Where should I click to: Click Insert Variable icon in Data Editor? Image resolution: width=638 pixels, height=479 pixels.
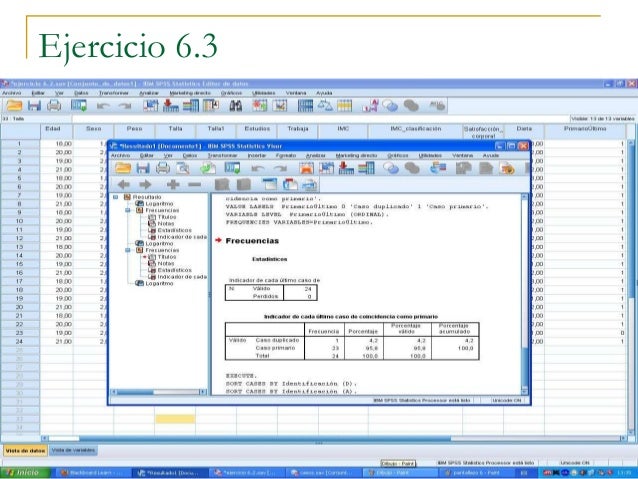point(280,106)
